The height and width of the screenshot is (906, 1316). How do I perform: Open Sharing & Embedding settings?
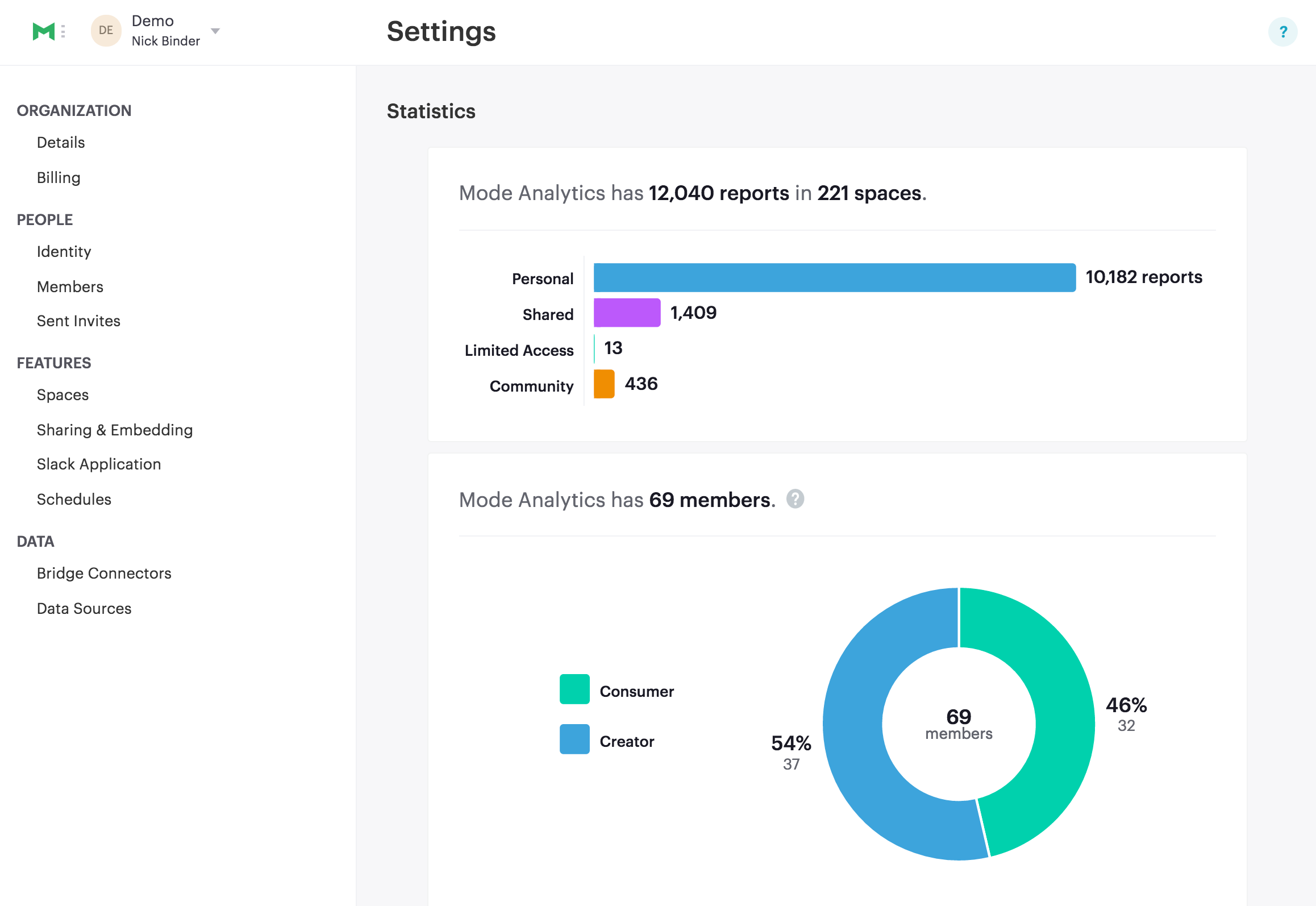115,430
